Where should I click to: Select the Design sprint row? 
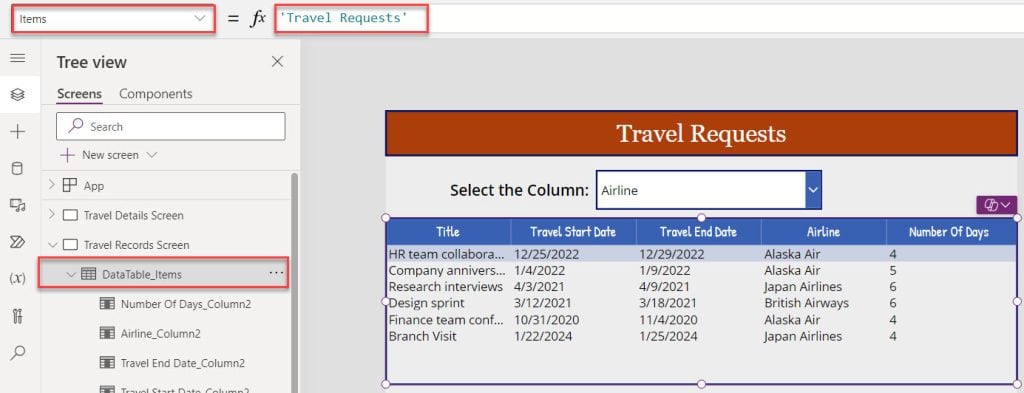tap(701, 303)
